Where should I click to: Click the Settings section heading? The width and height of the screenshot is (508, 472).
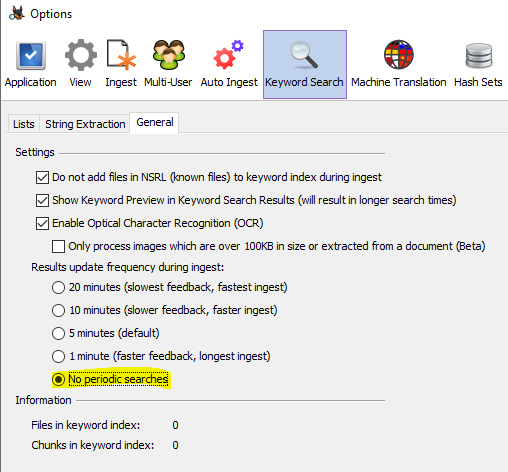pyautogui.click(x=35, y=152)
